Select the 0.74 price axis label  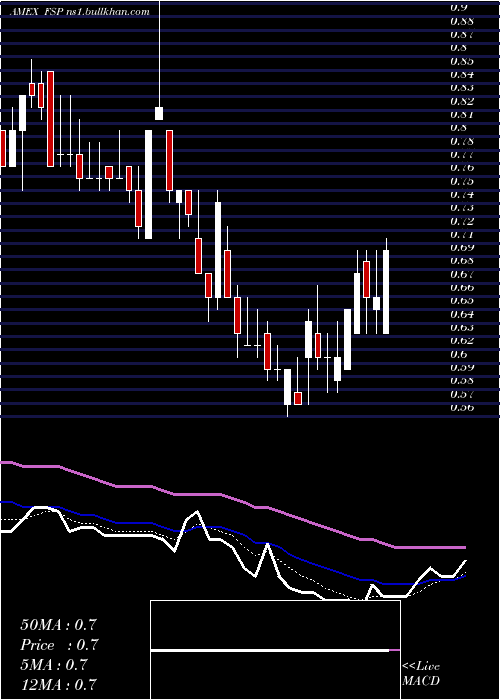tap(462, 194)
